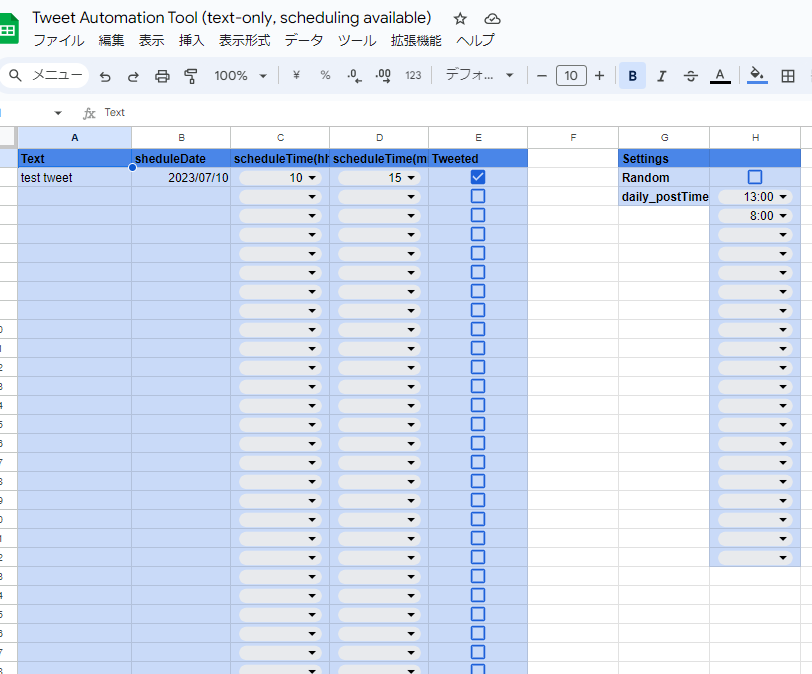The width and height of the screenshot is (812, 674).
Task: Expand the Name box dropdown arrow
Action: [x=58, y=113]
